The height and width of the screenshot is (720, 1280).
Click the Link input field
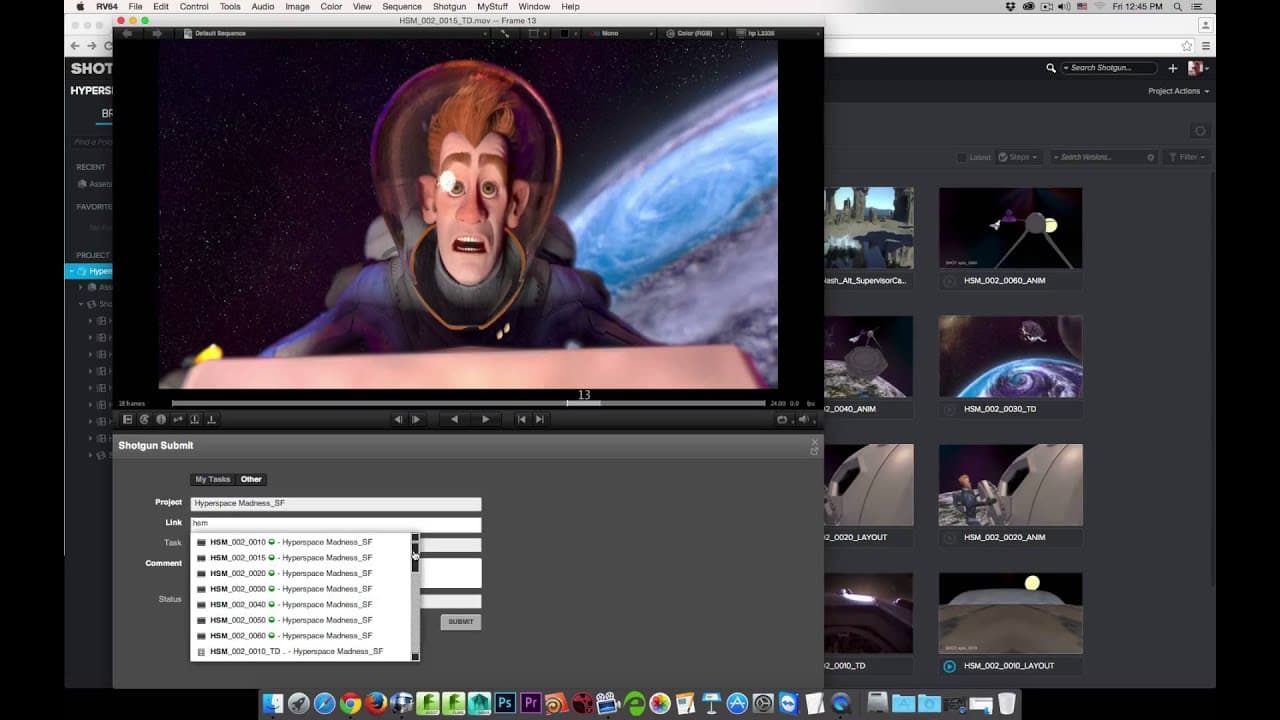click(x=336, y=524)
